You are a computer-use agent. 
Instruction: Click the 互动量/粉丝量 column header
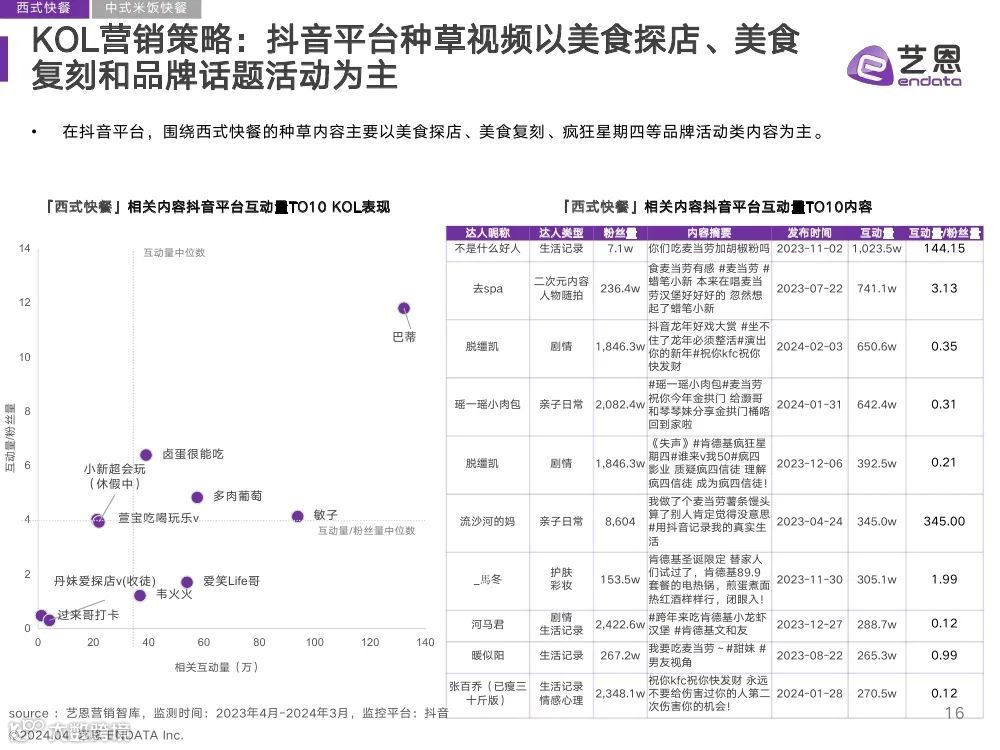945,233
